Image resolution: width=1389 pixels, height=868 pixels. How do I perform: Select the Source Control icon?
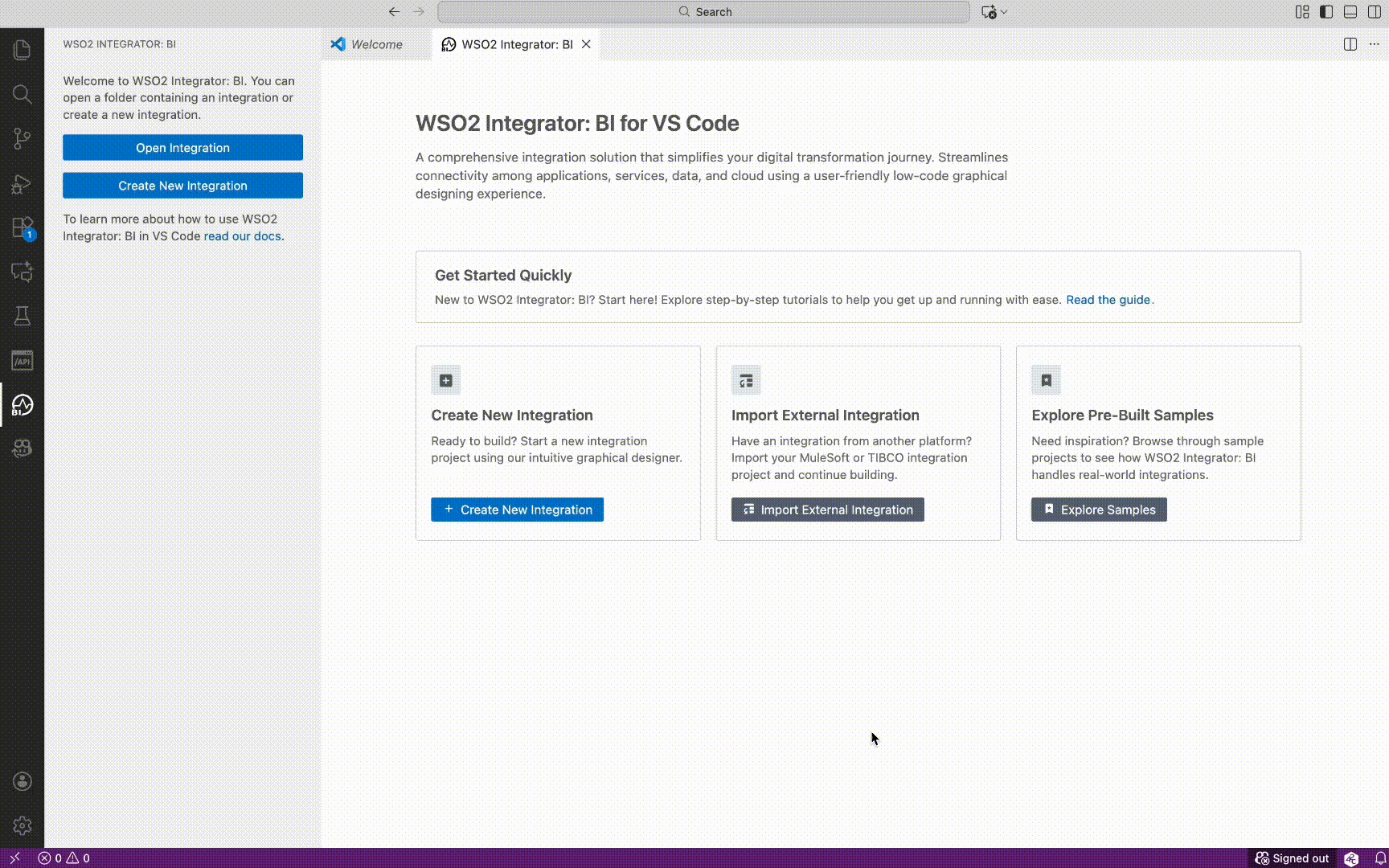click(x=22, y=138)
